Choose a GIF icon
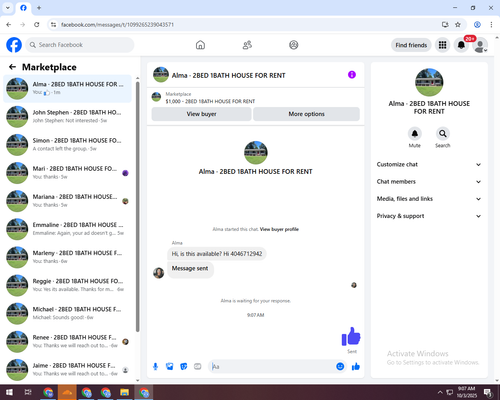Viewport: 500px width, 400px height. (x=198, y=367)
